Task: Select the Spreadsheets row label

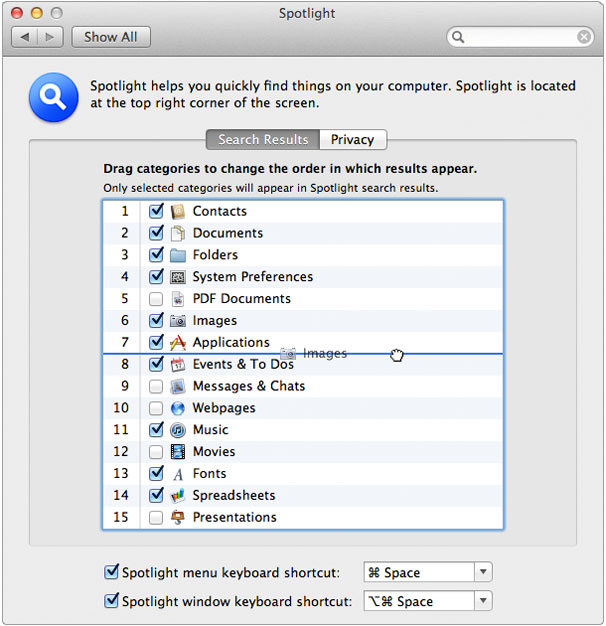Action: click(234, 495)
